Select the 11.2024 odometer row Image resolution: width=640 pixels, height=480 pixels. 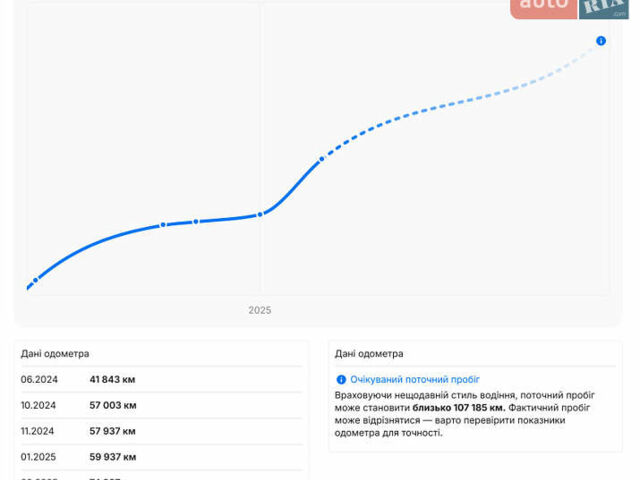160,431
